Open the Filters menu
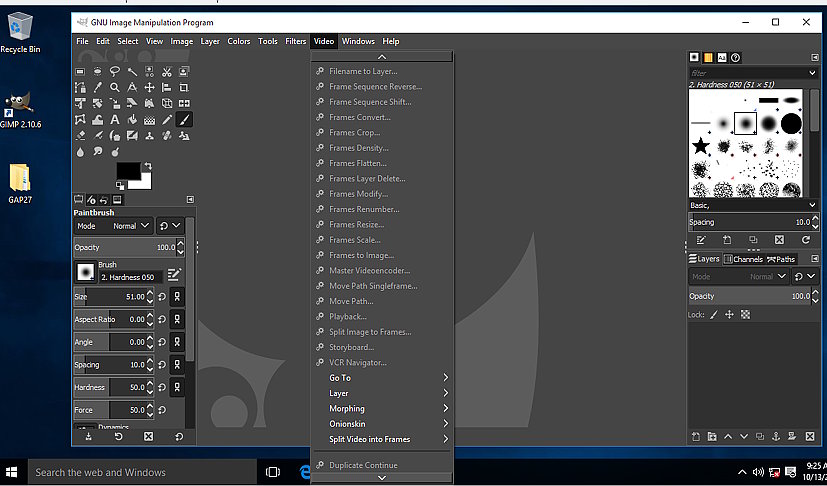Screen dimensions: 827x486 pyautogui.click(x=295, y=41)
